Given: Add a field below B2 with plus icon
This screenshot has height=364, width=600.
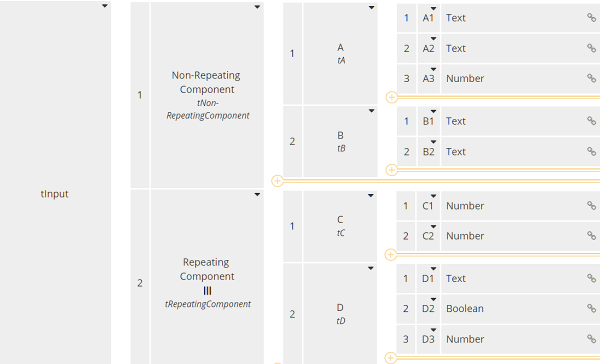Looking at the screenshot, I should (x=391, y=170).
